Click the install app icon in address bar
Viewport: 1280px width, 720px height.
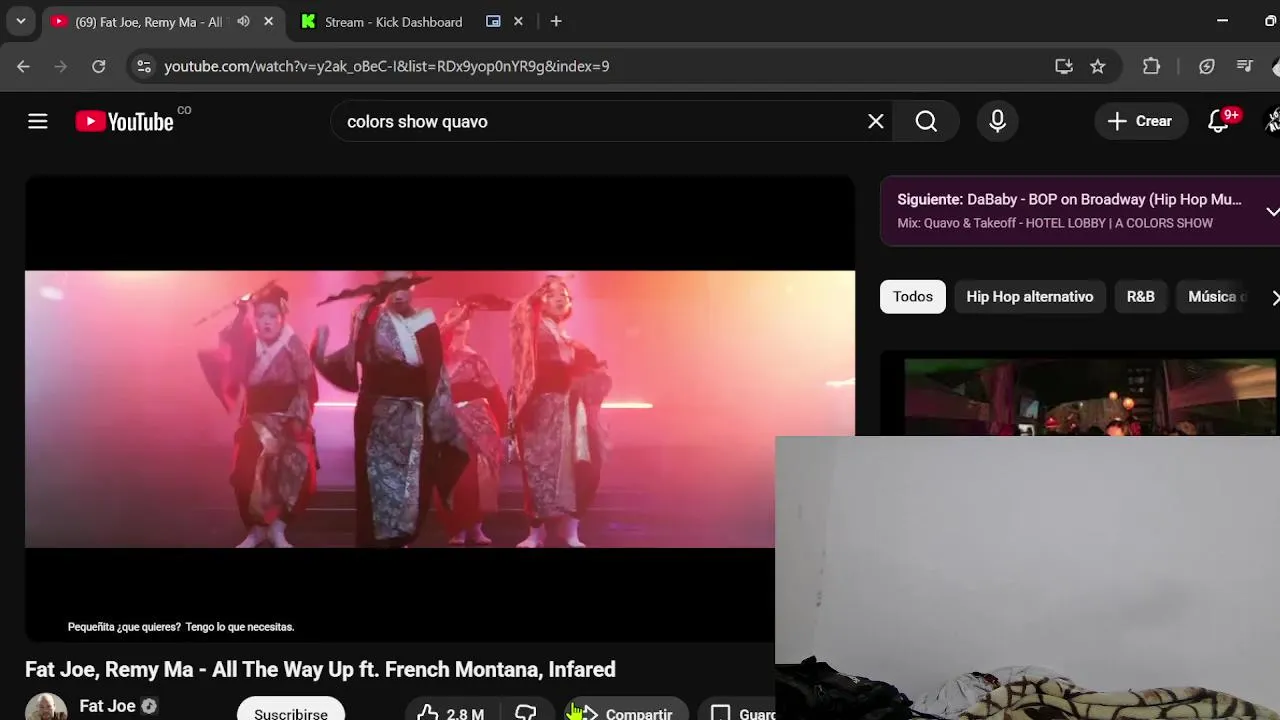(1064, 66)
